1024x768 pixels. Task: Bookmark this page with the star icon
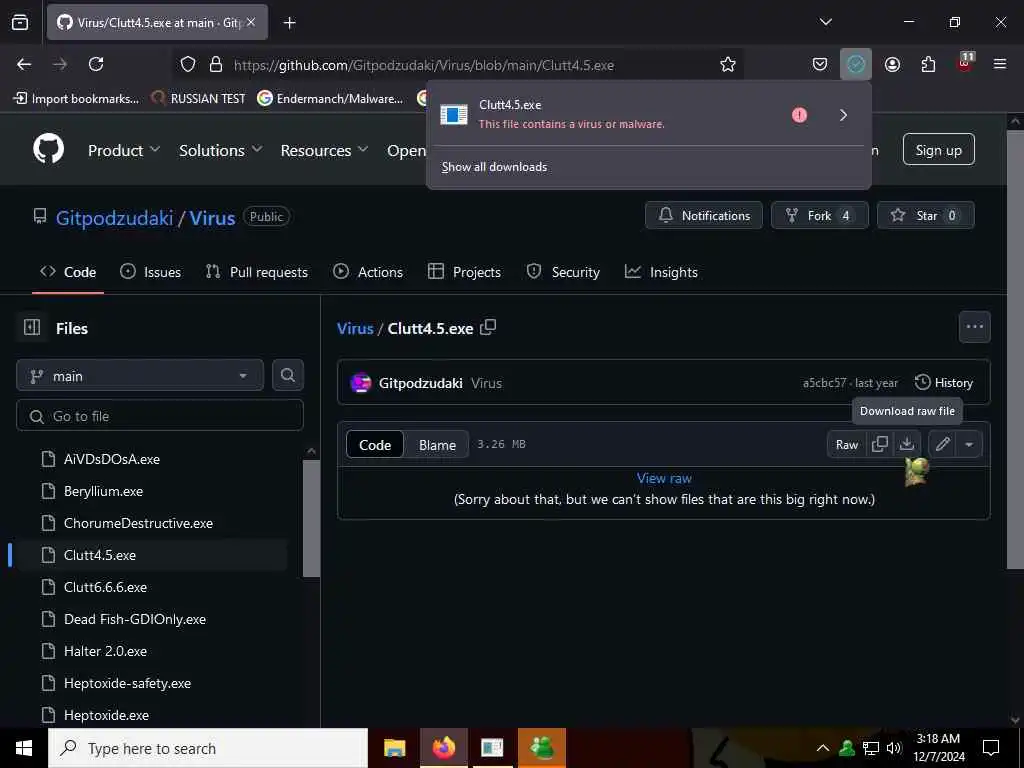[x=728, y=64]
